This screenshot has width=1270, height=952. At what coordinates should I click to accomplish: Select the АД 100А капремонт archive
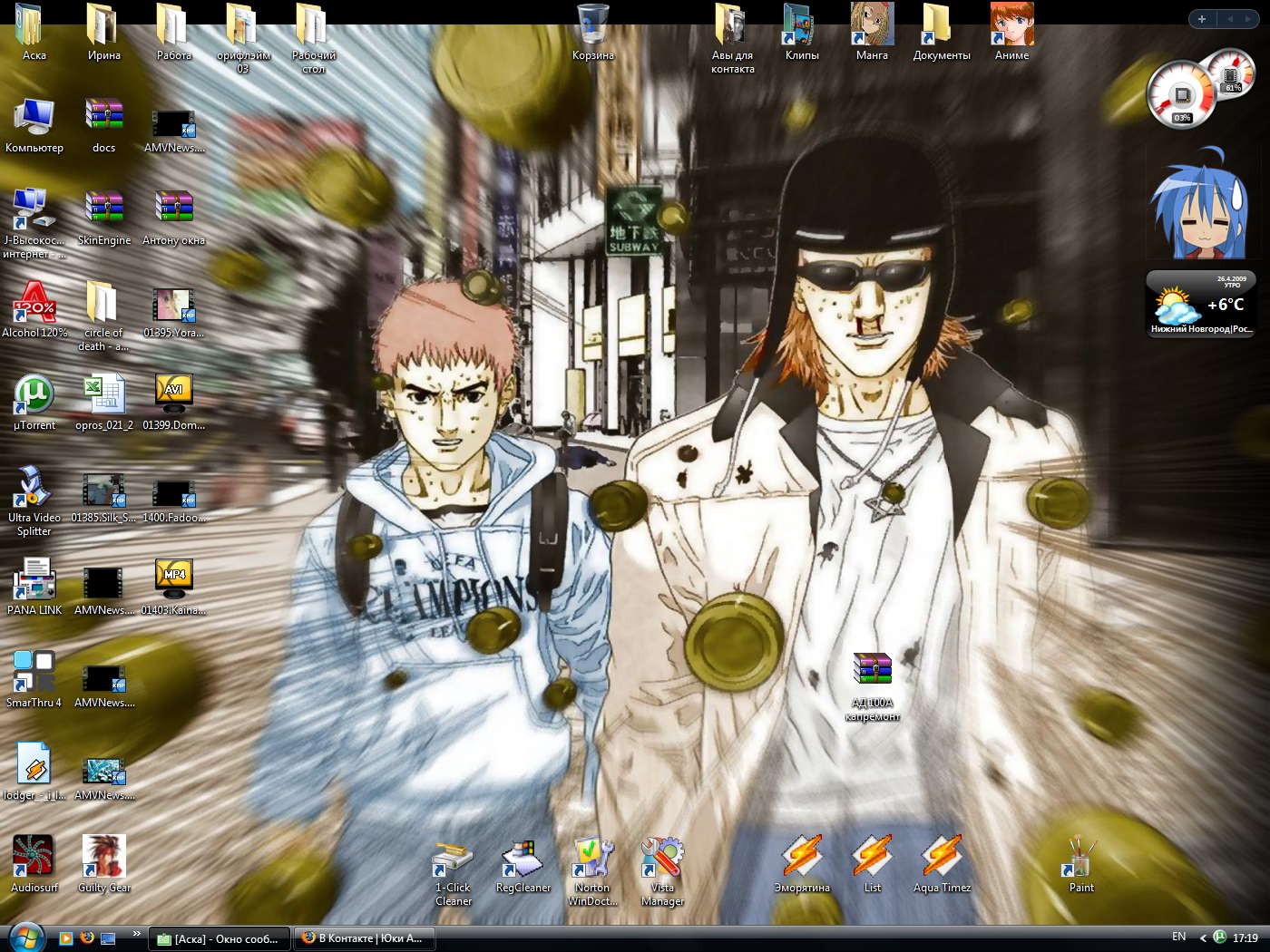(872, 671)
